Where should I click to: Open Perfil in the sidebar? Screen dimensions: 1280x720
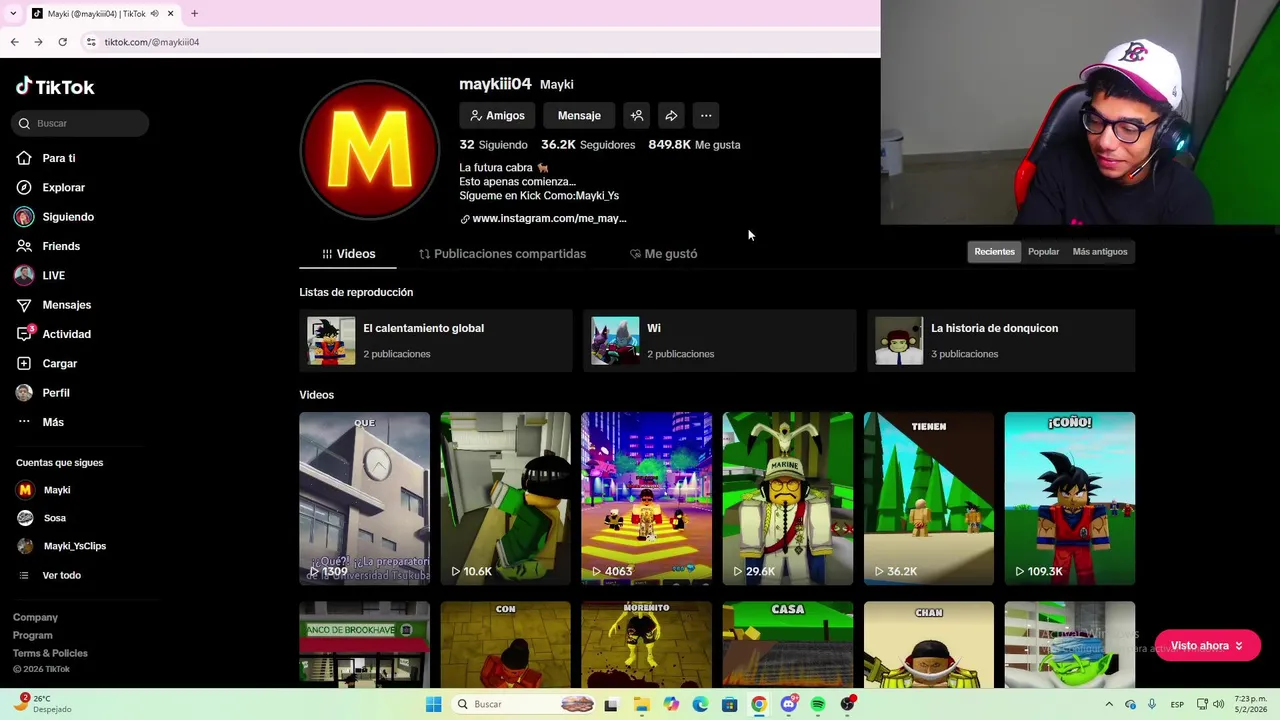click(55, 393)
